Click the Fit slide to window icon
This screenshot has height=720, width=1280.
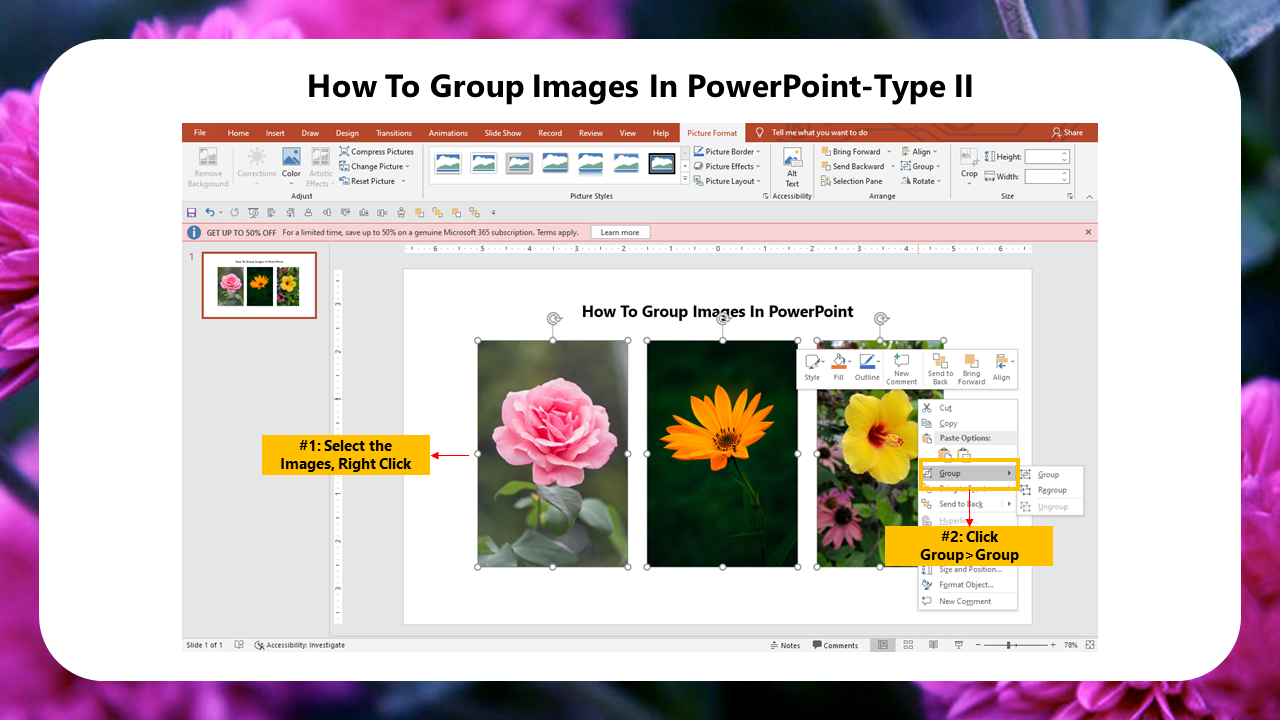point(1089,645)
